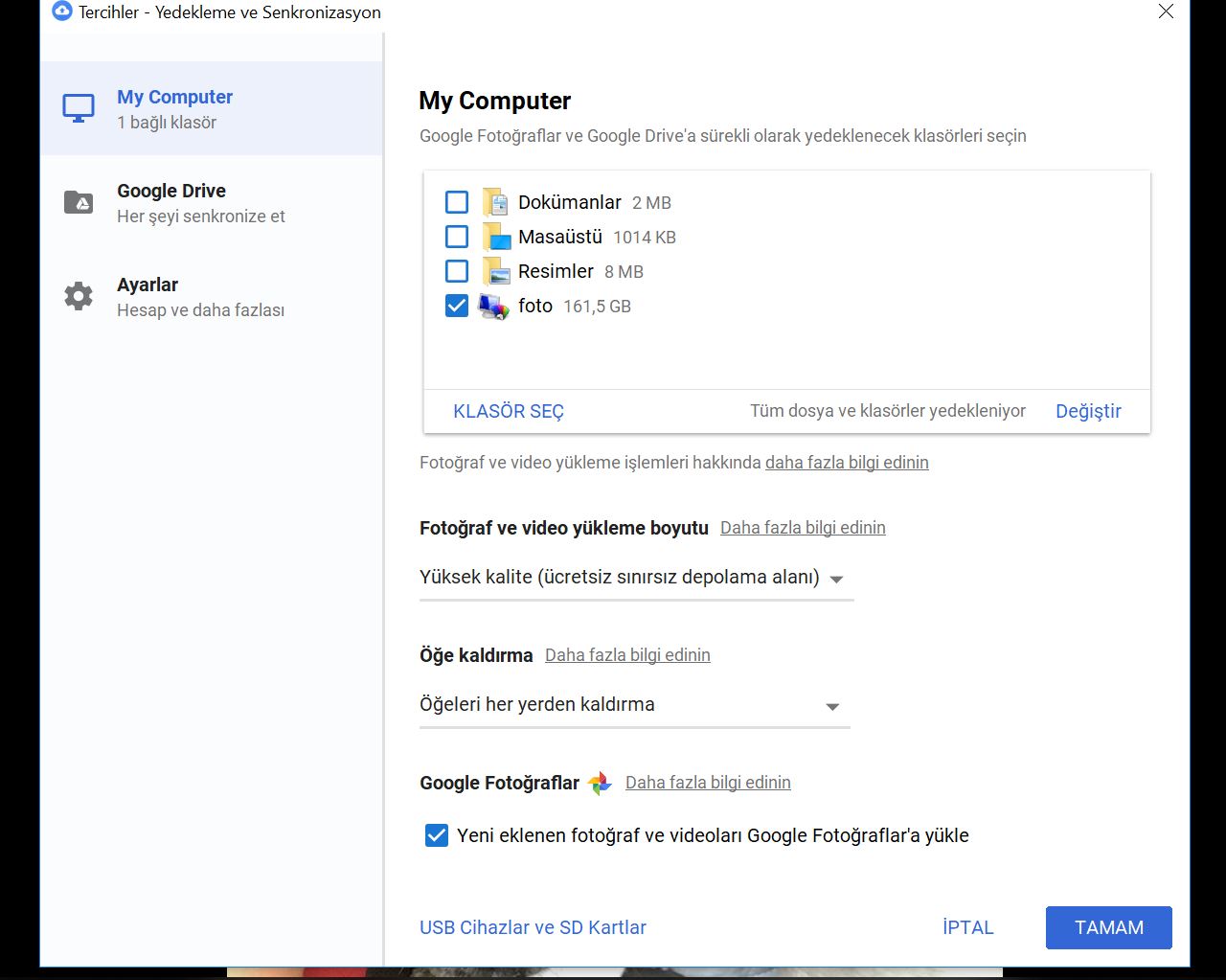Image resolution: width=1226 pixels, height=980 pixels.
Task: Click the Google Drive folder icon in sidebar
Action: click(79, 202)
